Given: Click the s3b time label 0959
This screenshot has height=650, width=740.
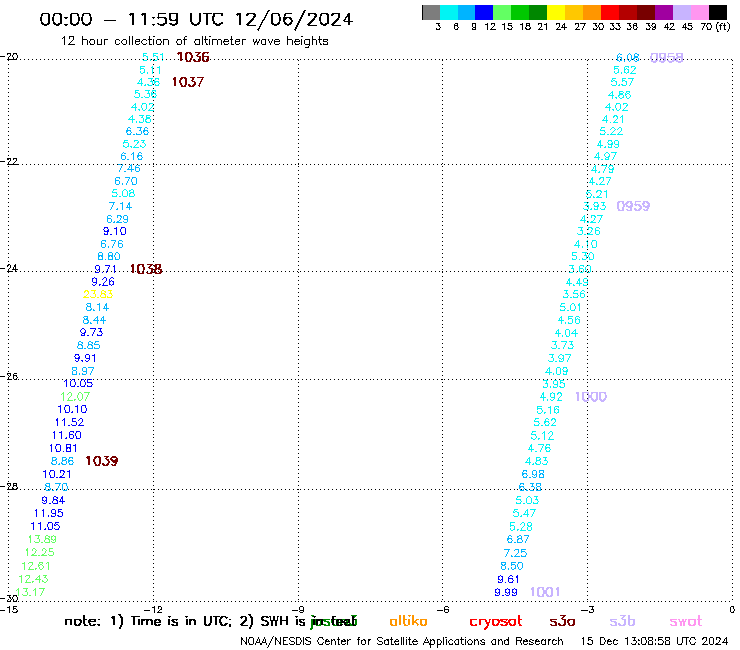Looking at the screenshot, I should (x=633, y=206).
